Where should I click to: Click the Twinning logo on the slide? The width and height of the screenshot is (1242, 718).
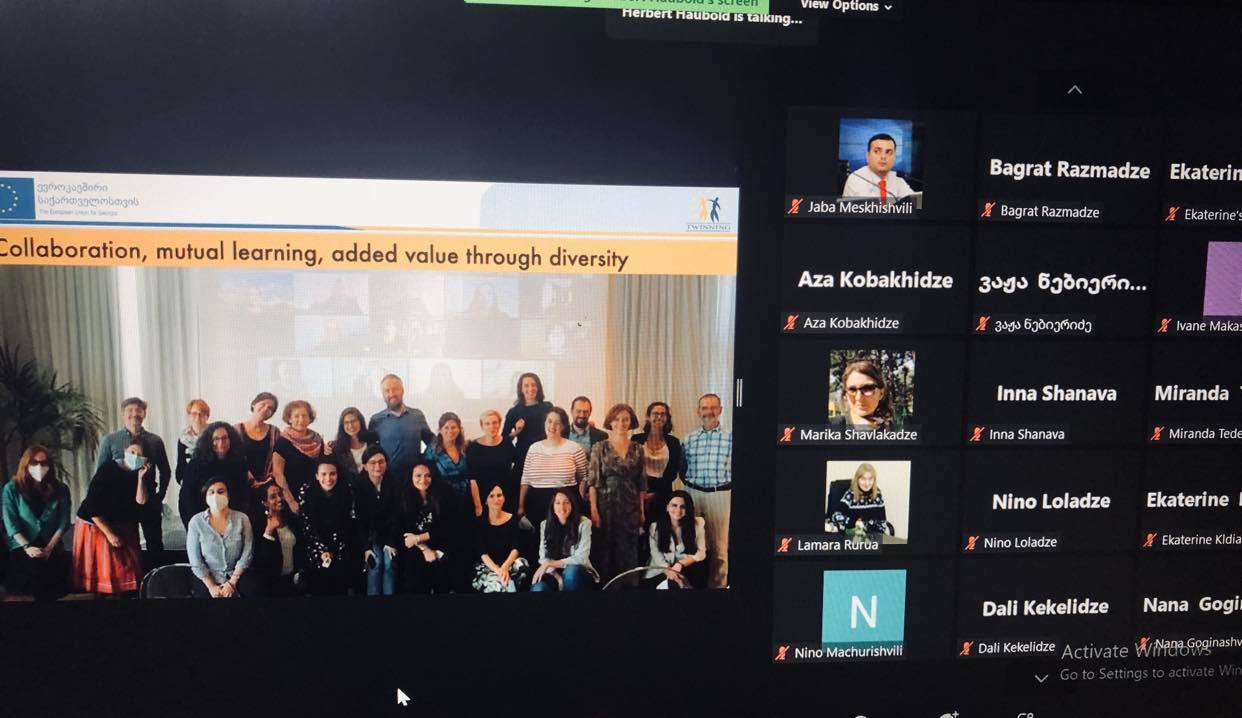click(711, 212)
